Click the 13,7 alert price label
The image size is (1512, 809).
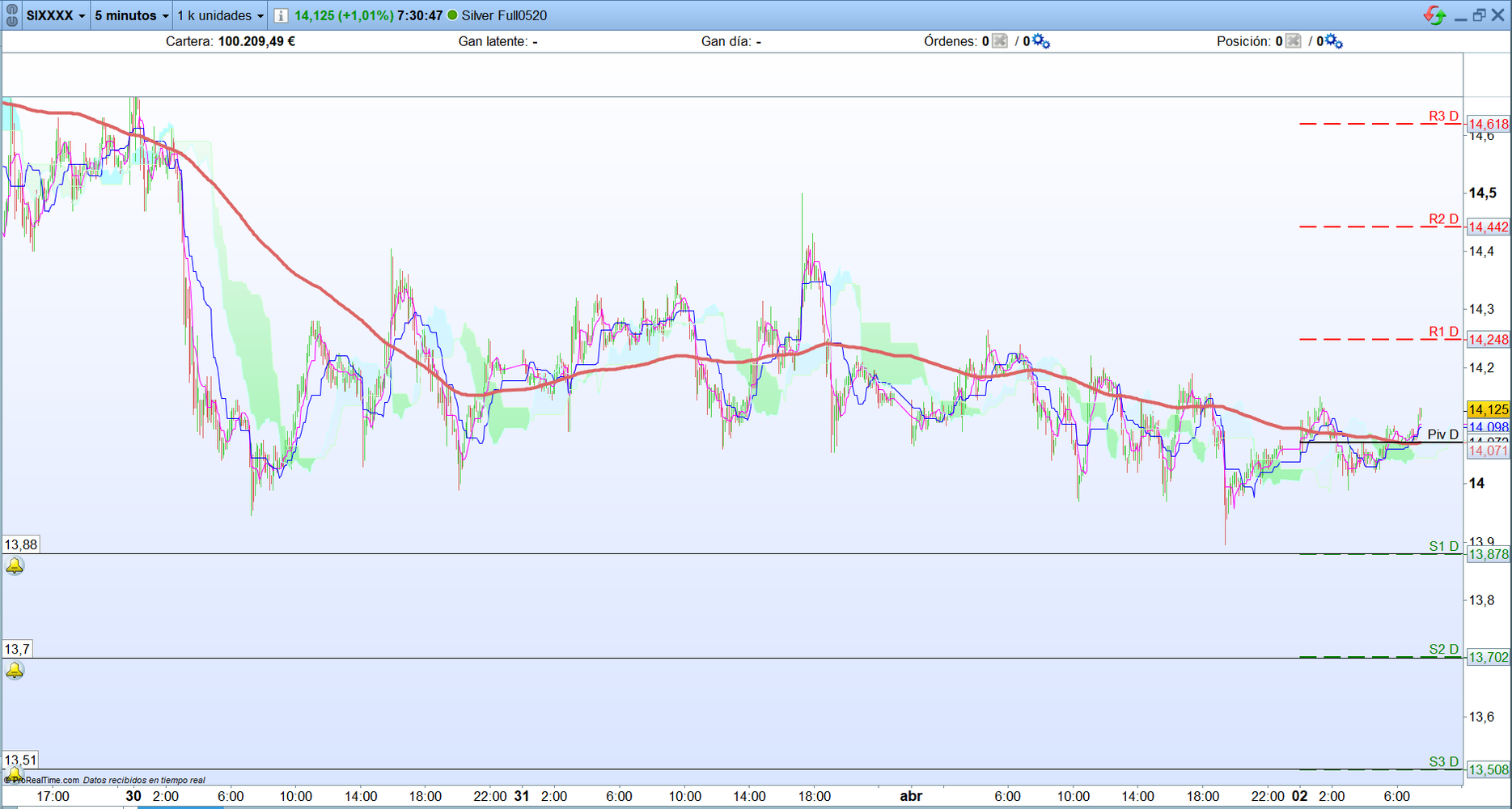[18, 649]
